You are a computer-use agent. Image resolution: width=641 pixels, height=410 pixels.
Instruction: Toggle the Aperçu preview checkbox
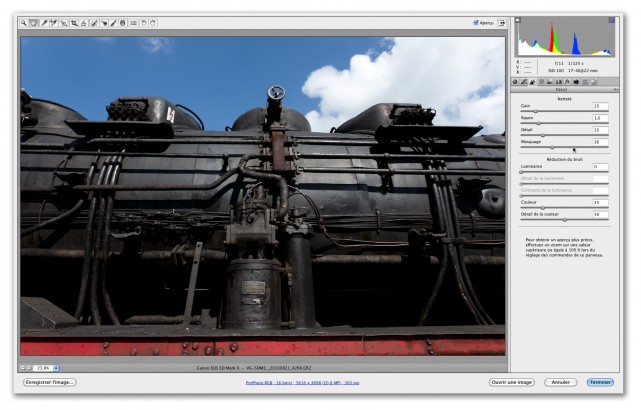coord(475,23)
